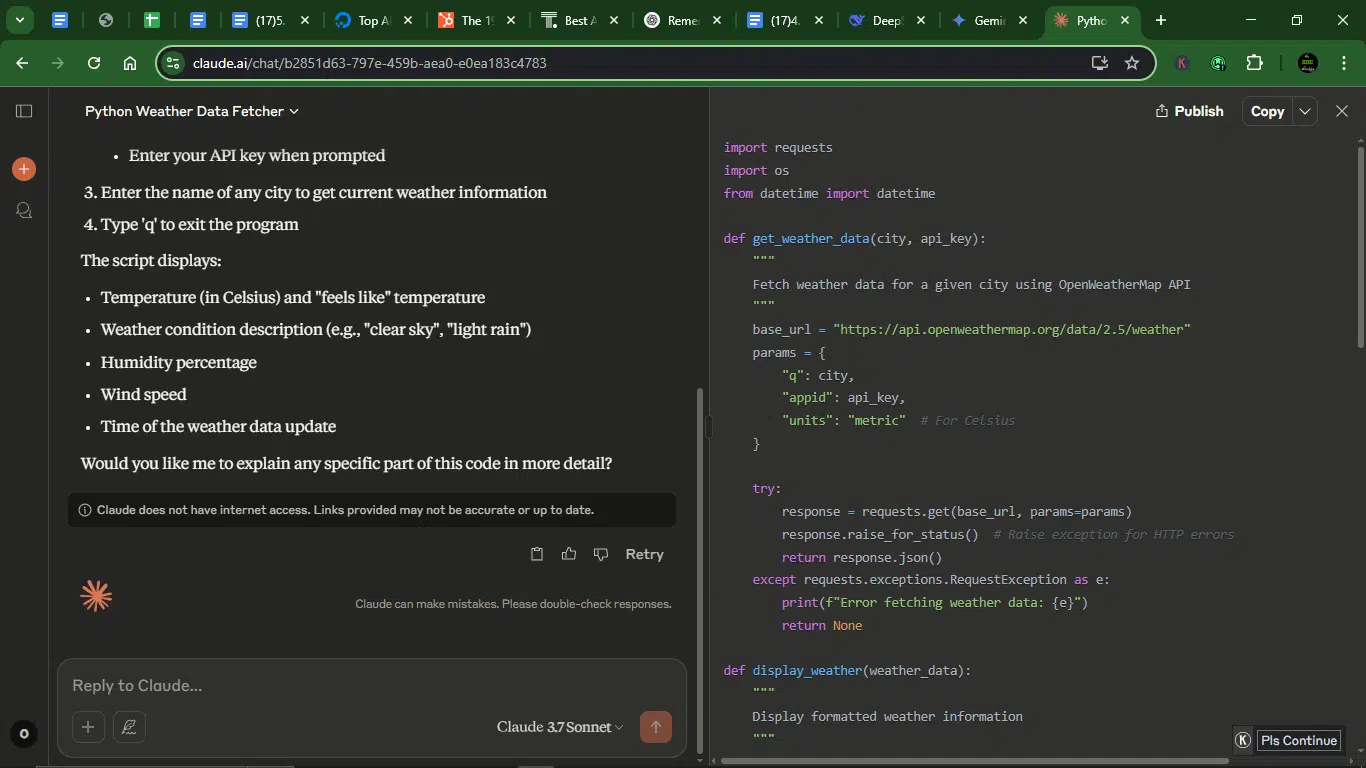Go back in browser history

click(22, 63)
